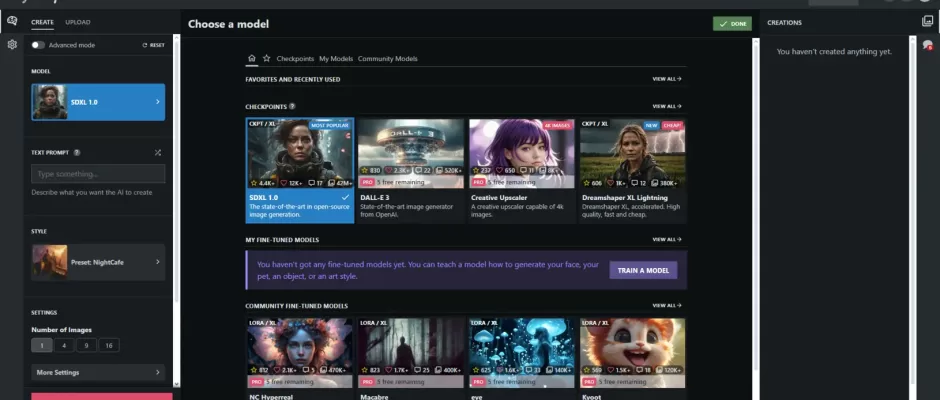The height and width of the screenshot is (400, 940).
Task: Click the images count icon on Dreamshaper card
Action: tap(655, 183)
